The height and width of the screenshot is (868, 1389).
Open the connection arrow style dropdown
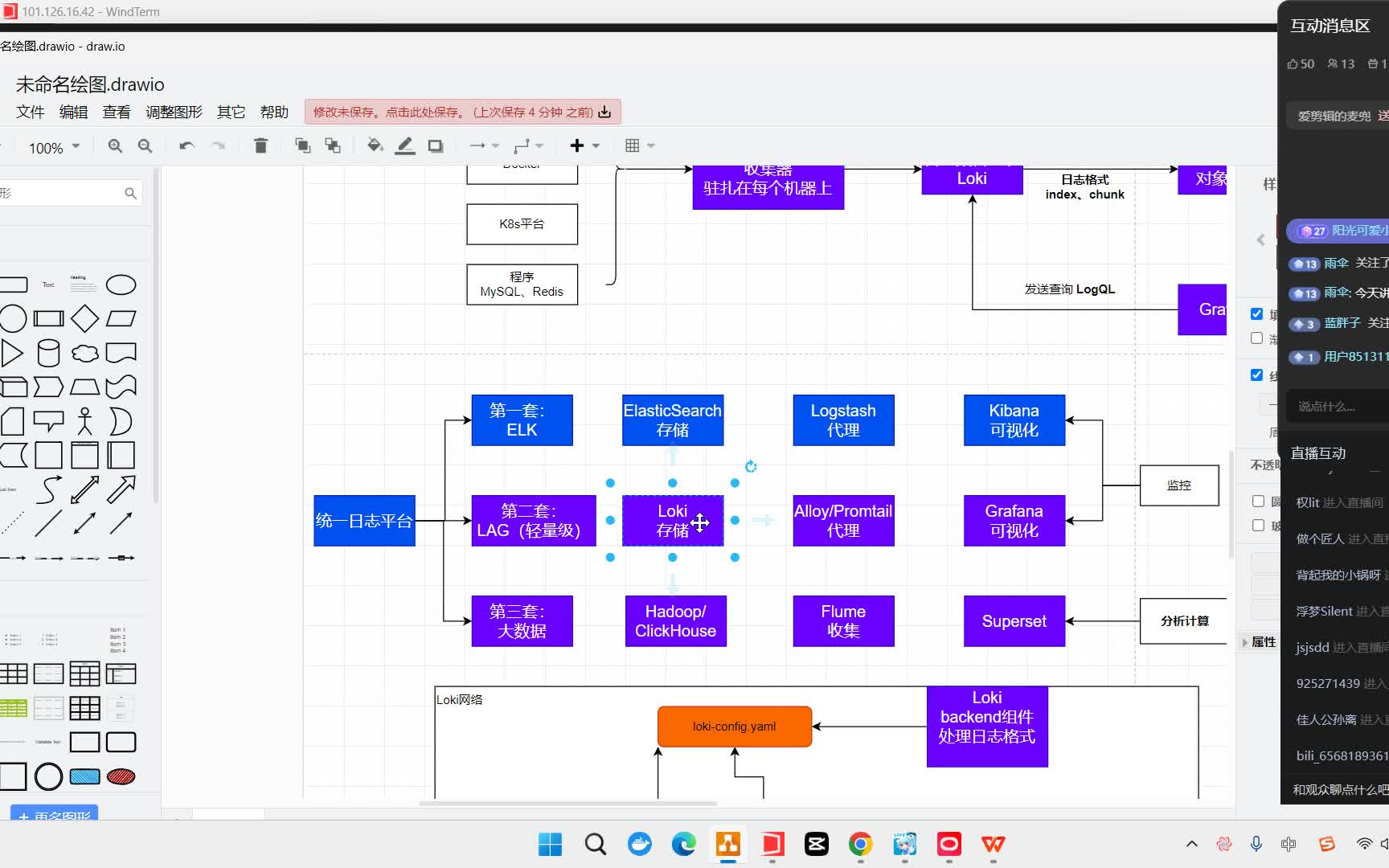pyautogui.click(x=484, y=145)
